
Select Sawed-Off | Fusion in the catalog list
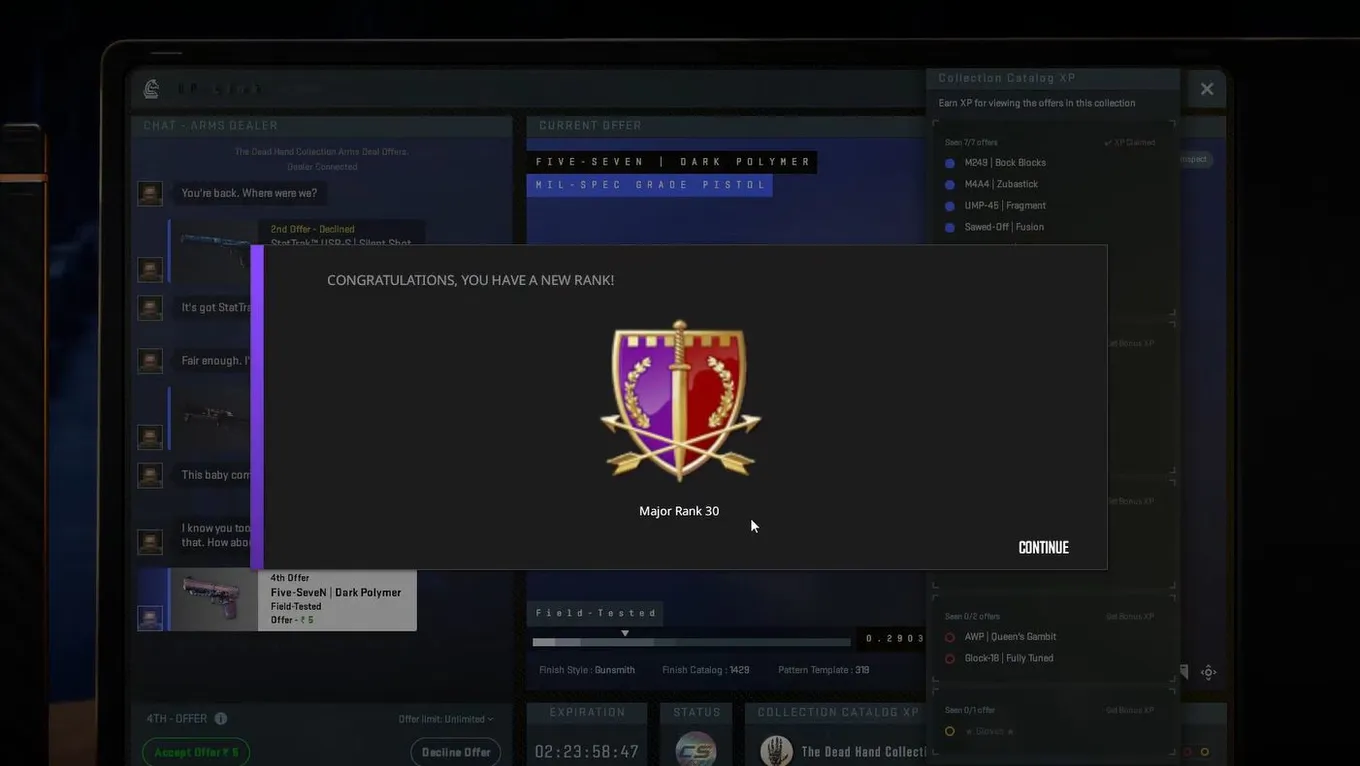[x=1004, y=227]
